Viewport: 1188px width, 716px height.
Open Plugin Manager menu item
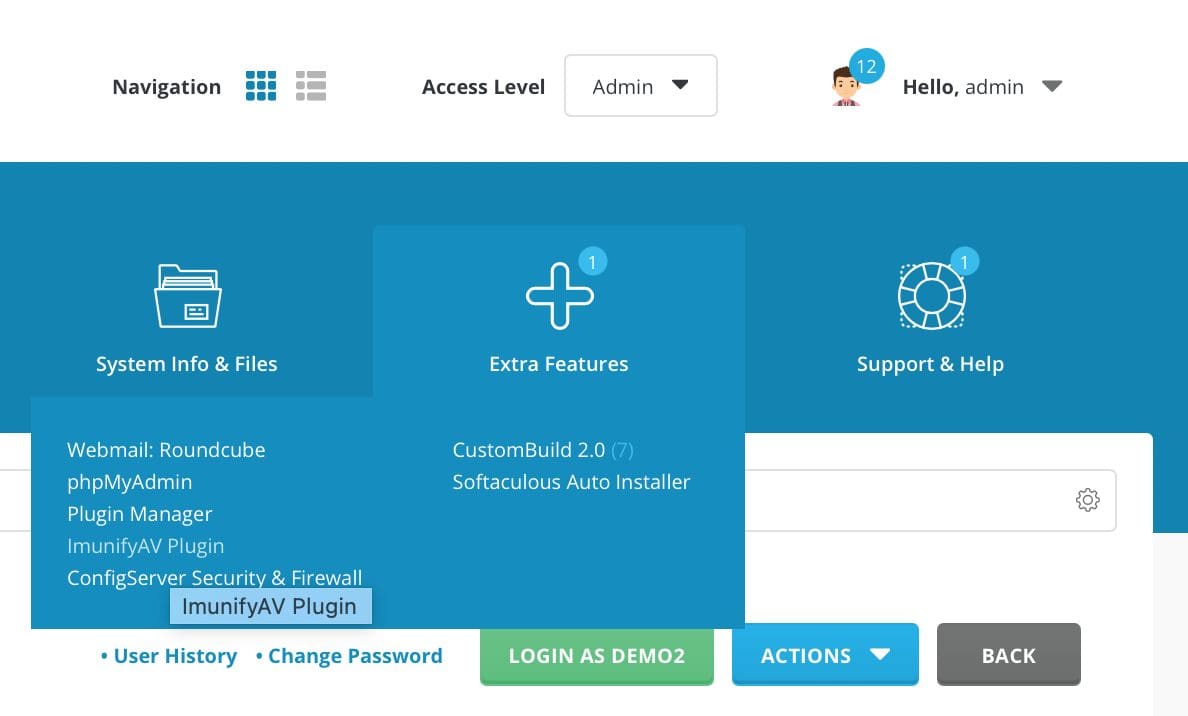pos(139,514)
